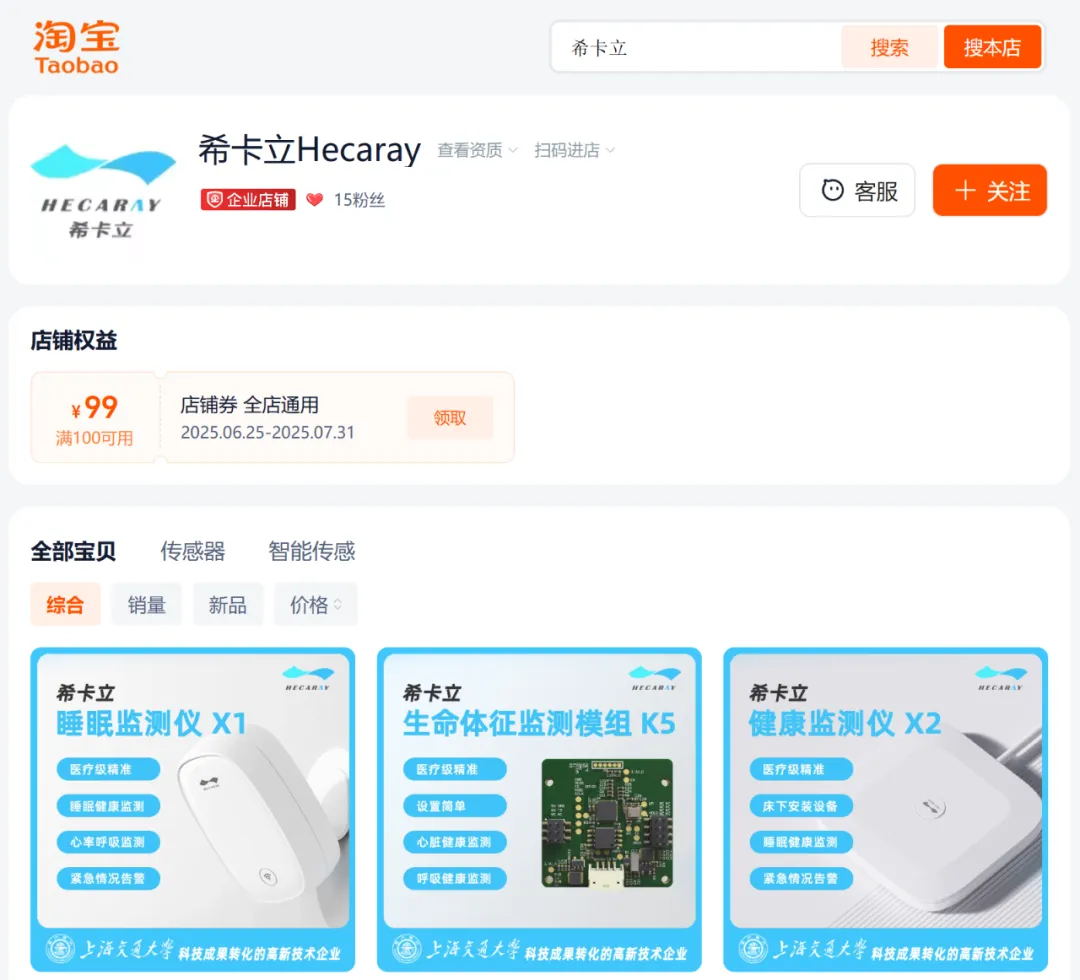Toggle the 价格 sort order
The height and width of the screenshot is (980, 1080).
click(315, 605)
